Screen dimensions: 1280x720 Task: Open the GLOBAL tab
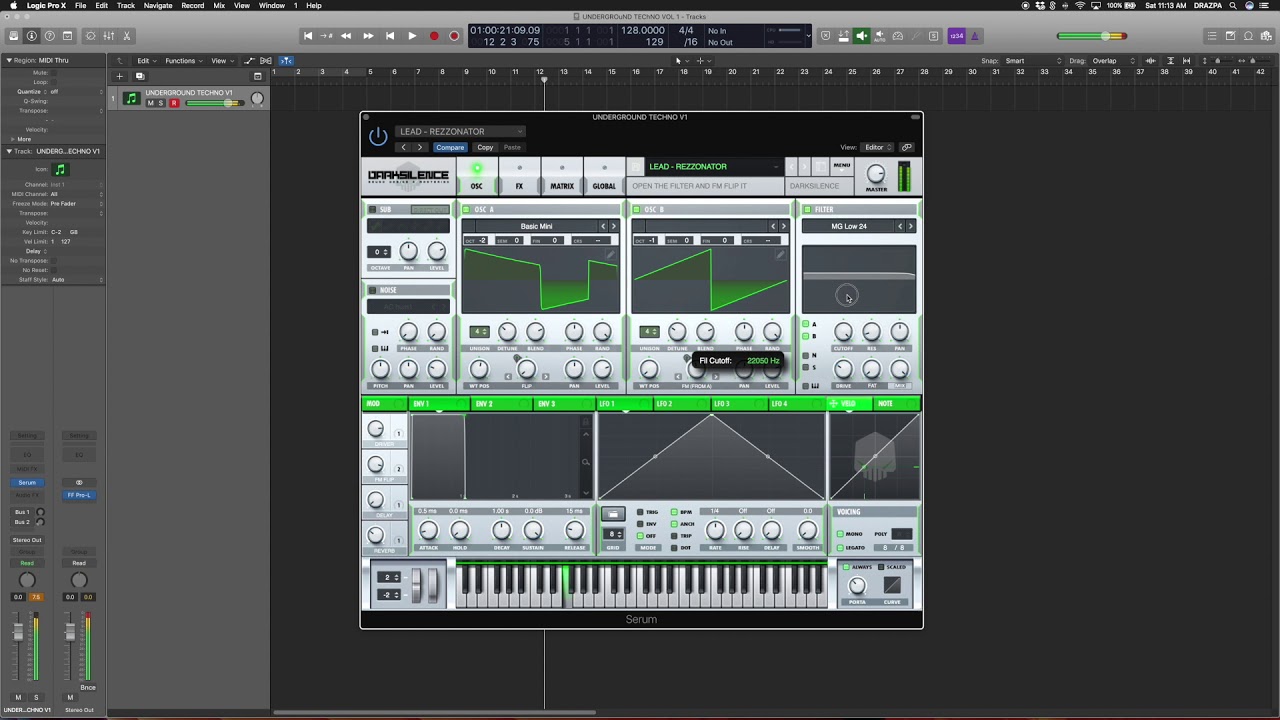pyautogui.click(x=604, y=178)
